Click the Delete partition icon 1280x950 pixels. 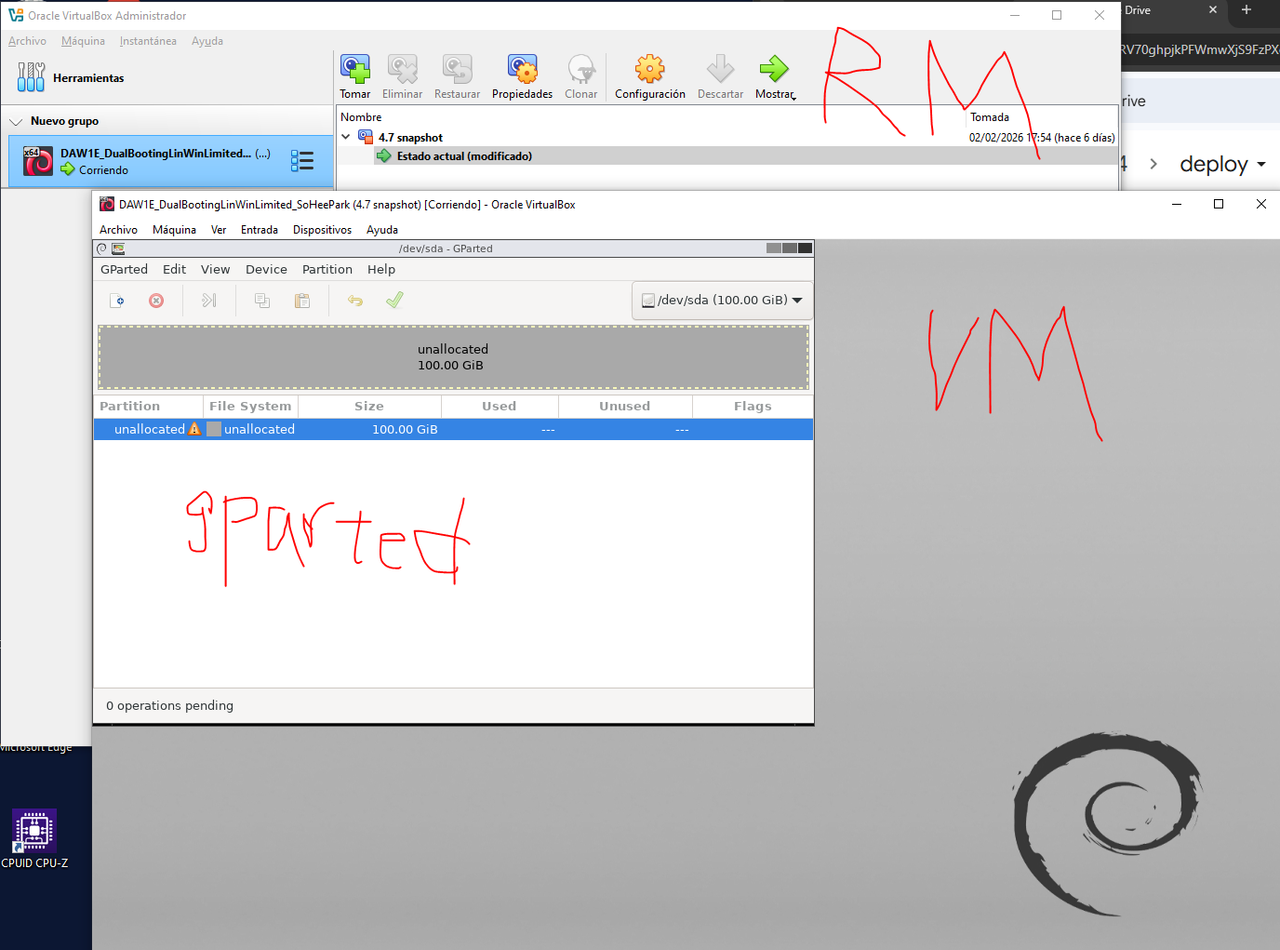click(x=156, y=300)
